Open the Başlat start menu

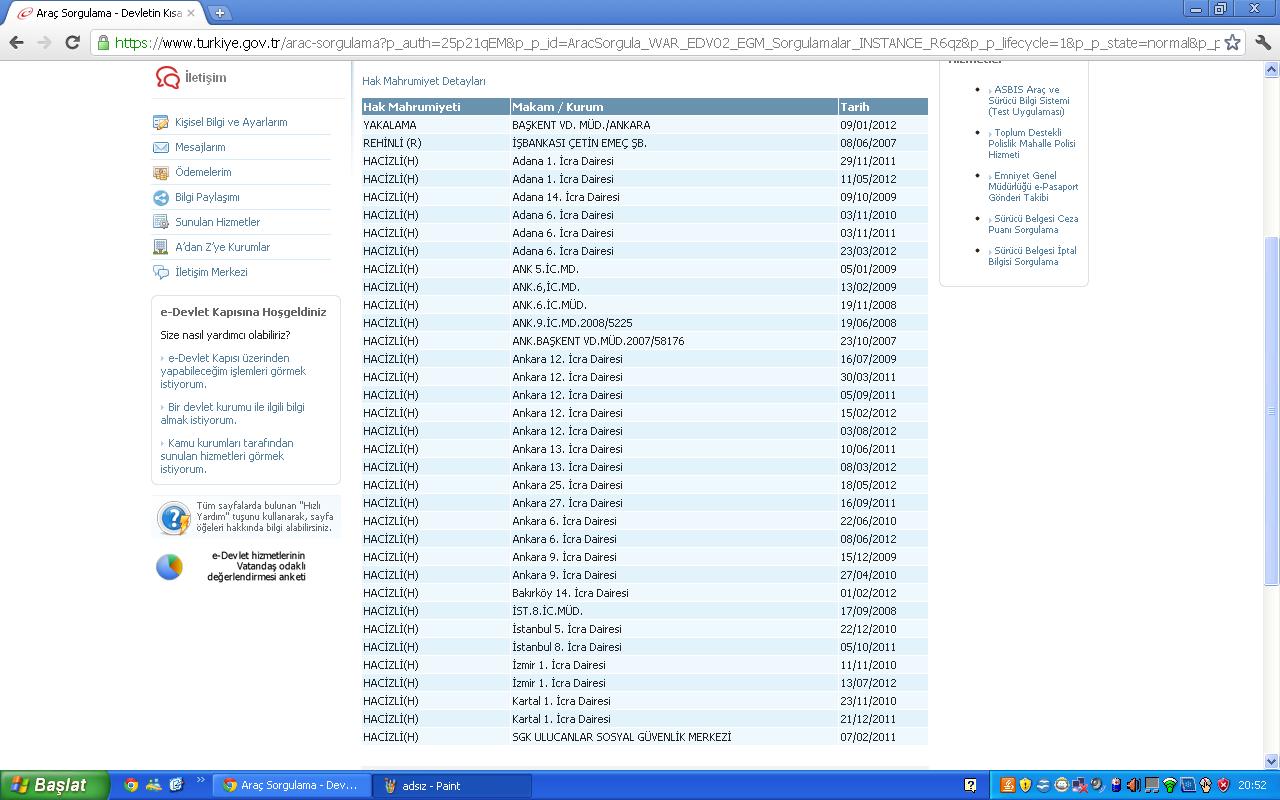point(55,785)
